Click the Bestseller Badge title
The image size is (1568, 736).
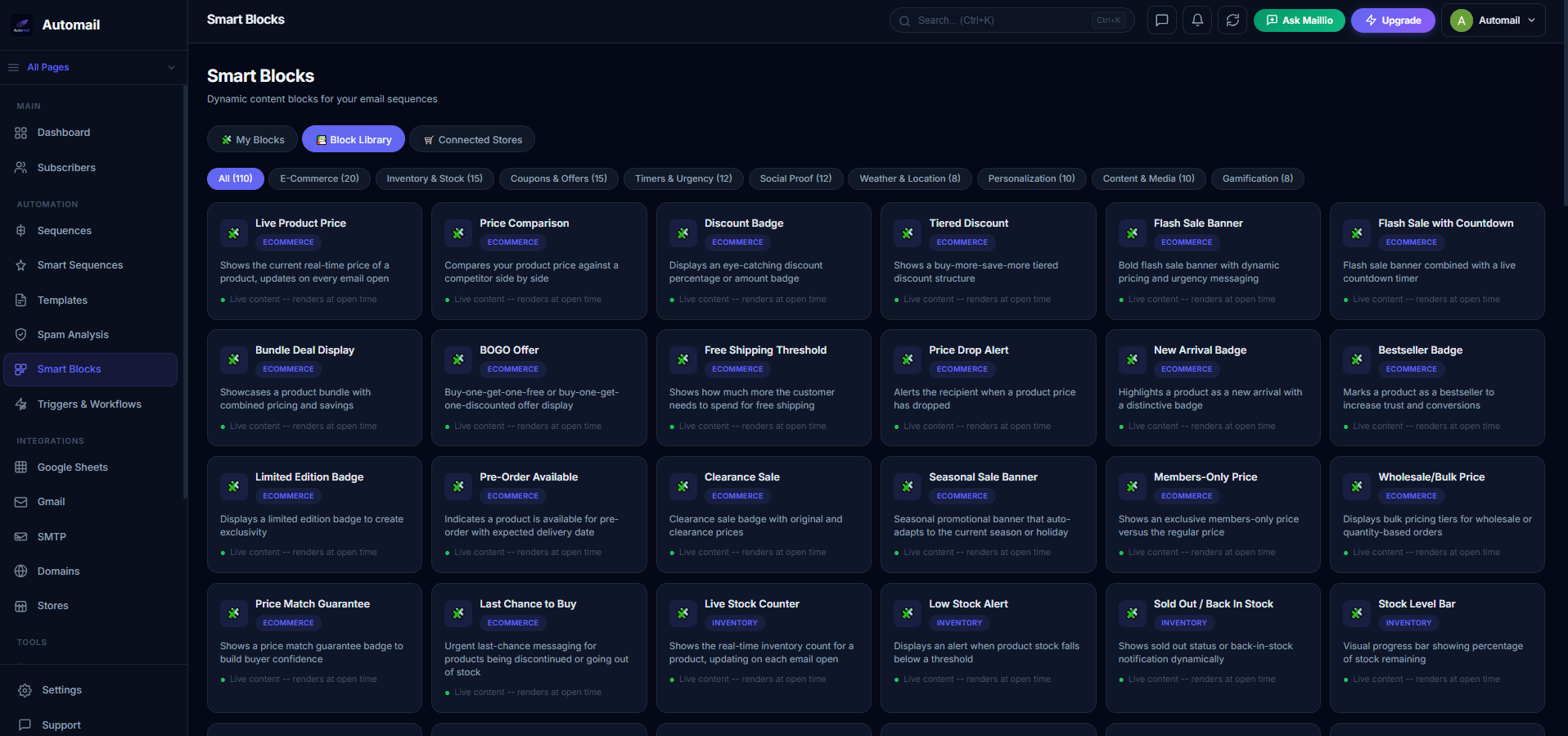coord(1420,350)
